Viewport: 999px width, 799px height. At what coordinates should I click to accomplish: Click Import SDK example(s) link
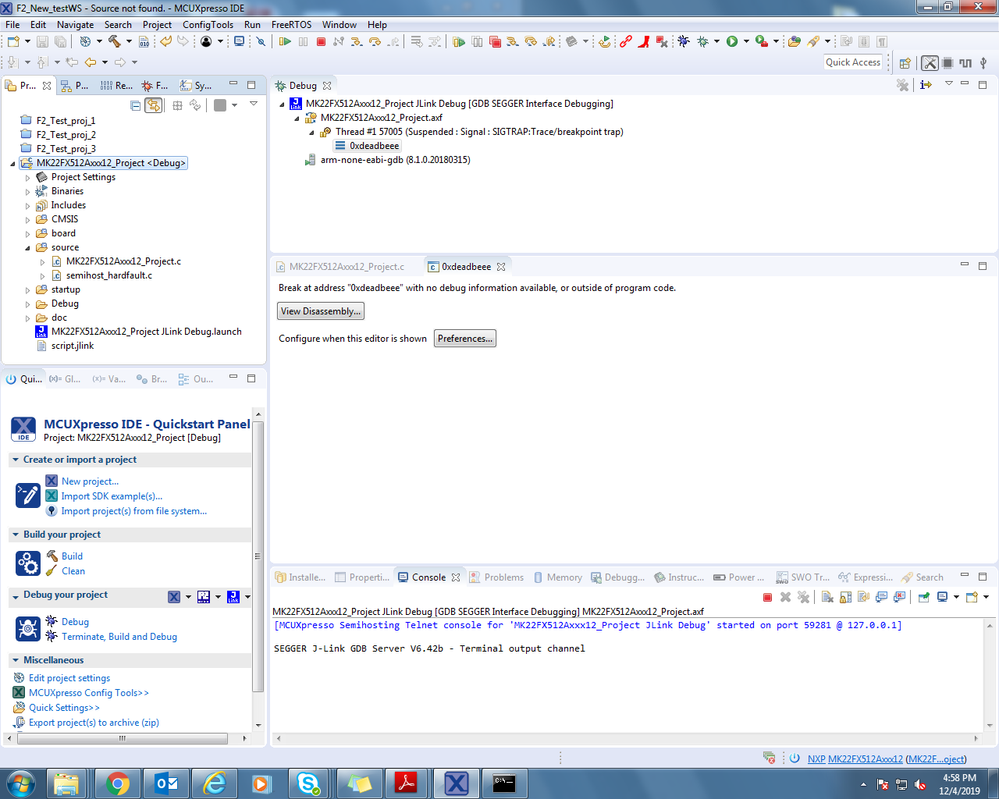click(111, 496)
